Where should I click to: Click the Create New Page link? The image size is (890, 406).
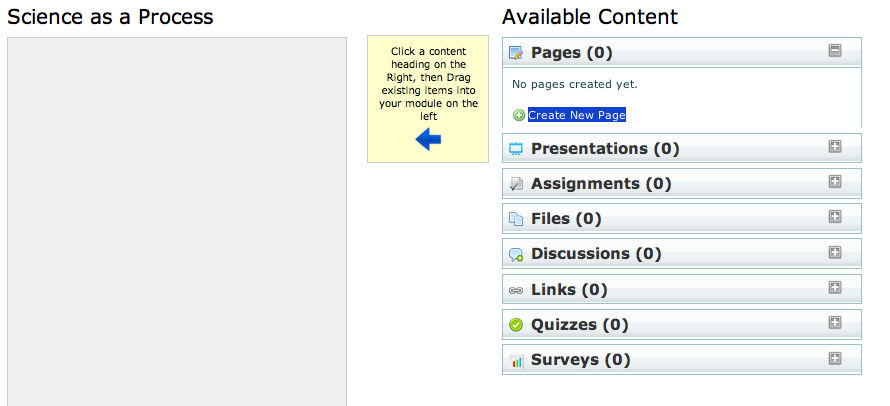577,115
